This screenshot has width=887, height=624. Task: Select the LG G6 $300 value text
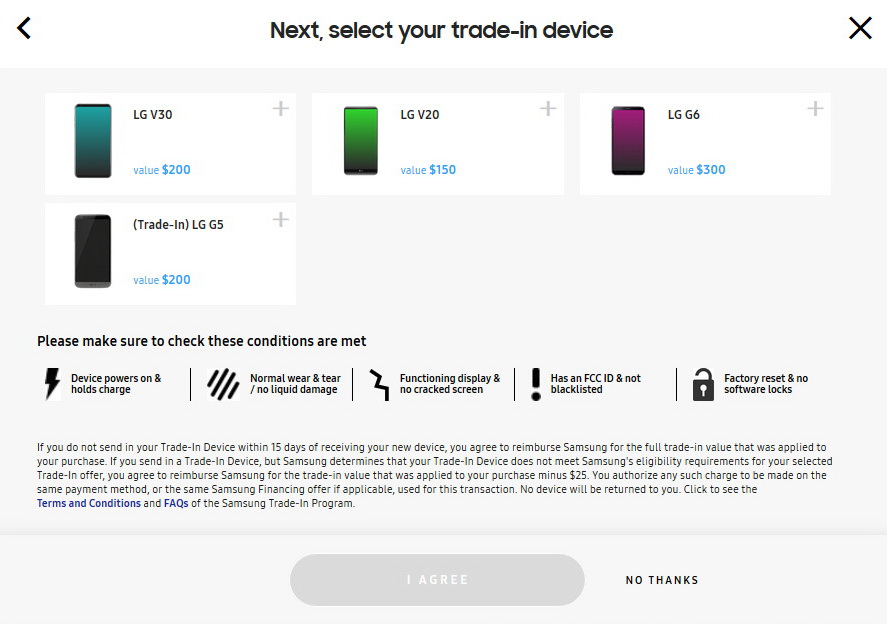pyautogui.click(x=697, y=170)
